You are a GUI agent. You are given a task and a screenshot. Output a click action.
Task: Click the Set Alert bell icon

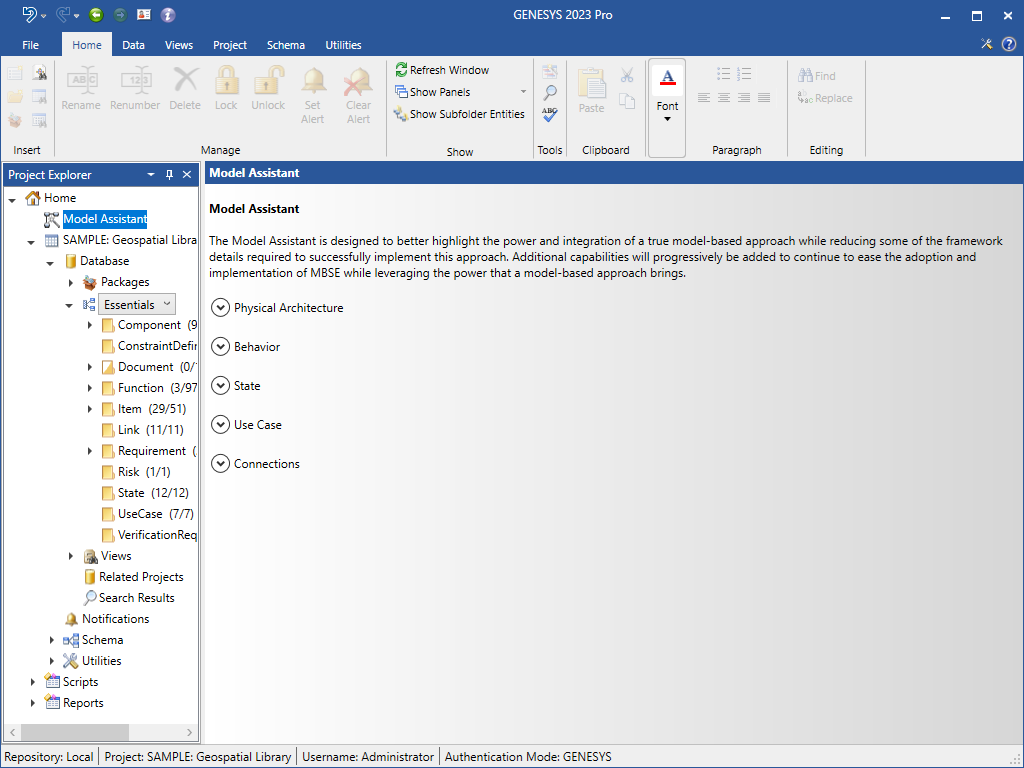(x=313, y=82)
